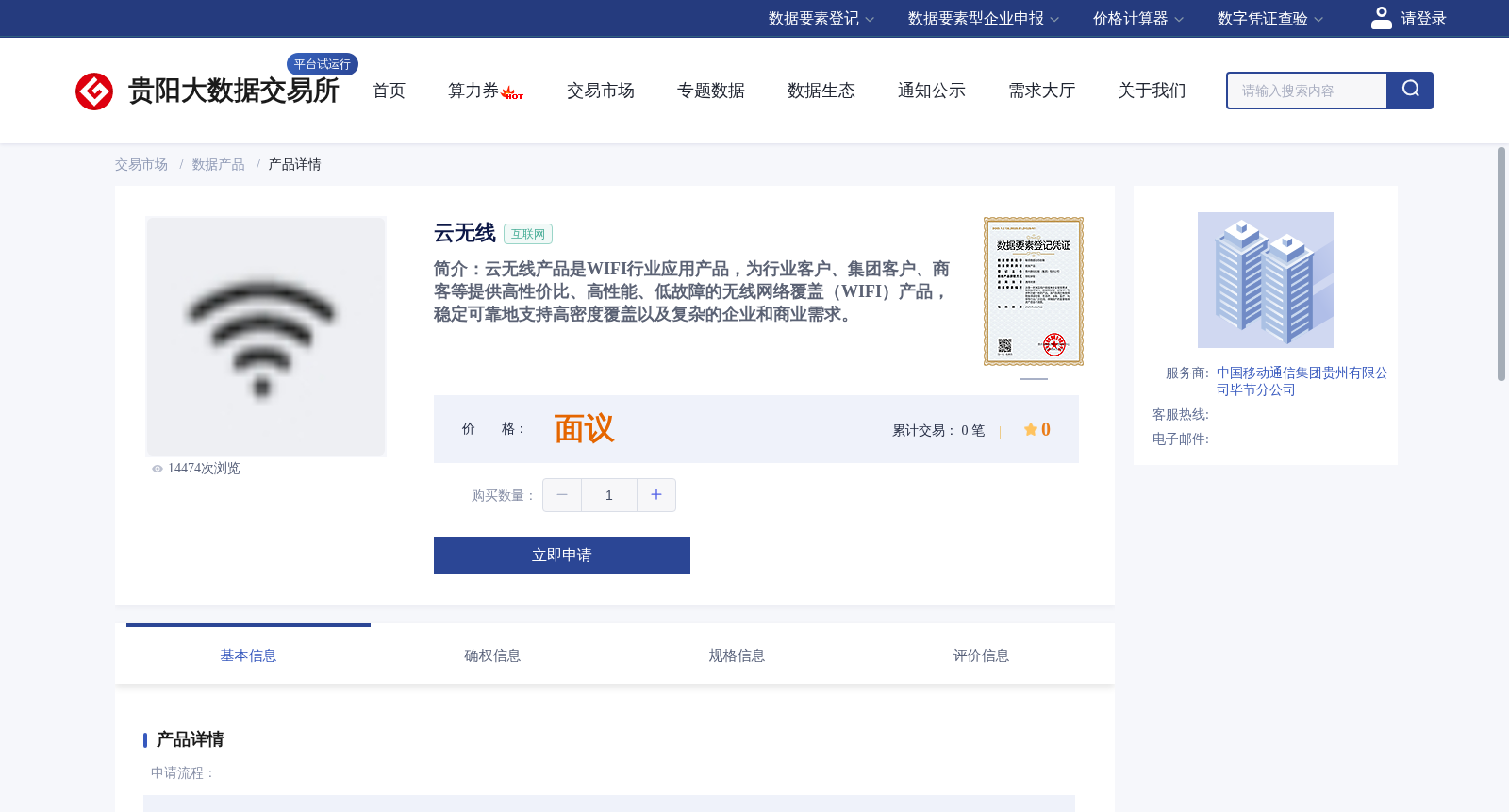
Task: Open the 数据要素登记凭证 certificate thumbnail
Action: point(1034,291)
